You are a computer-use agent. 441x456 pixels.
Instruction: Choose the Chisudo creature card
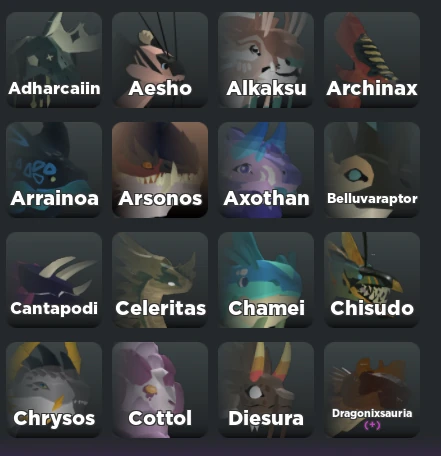372,280
